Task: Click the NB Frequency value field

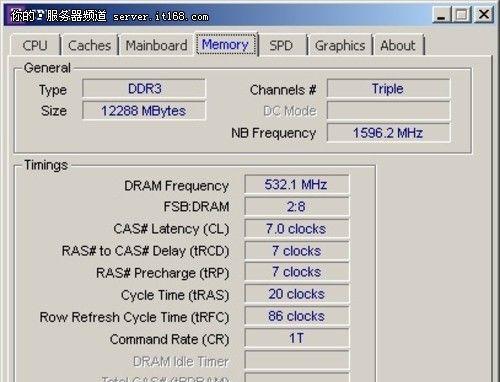Action: click(x=388, y=133)
